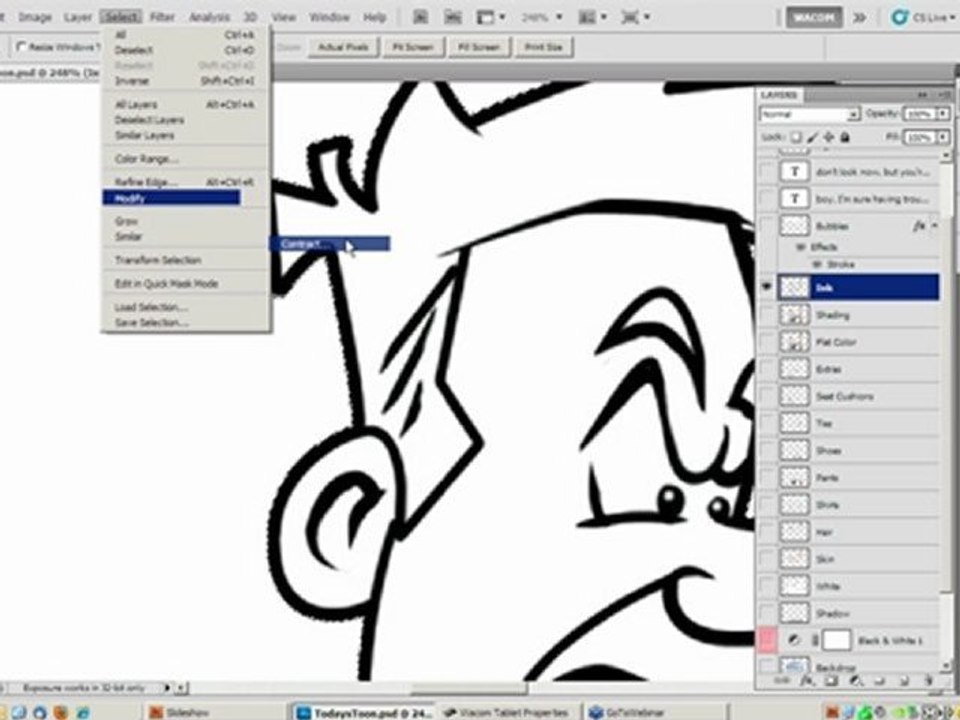
Task: Choose Contract from Modify submenu
Action: [329, 244]
